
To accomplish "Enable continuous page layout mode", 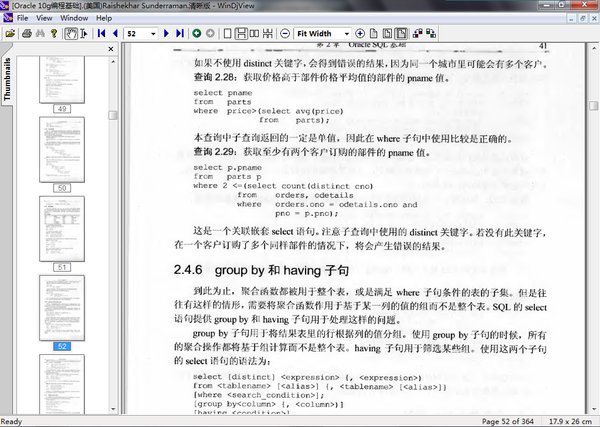I will (x=242, y=34).
